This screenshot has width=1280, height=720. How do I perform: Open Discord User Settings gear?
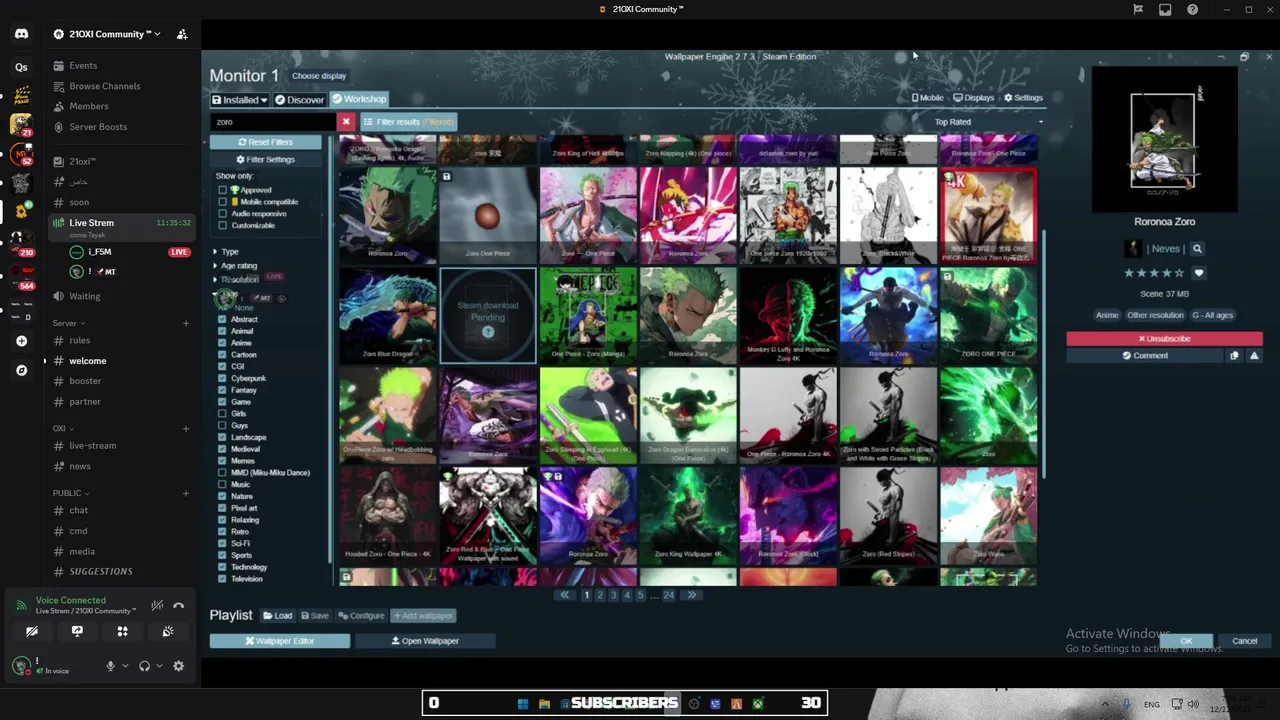point(178,666)
